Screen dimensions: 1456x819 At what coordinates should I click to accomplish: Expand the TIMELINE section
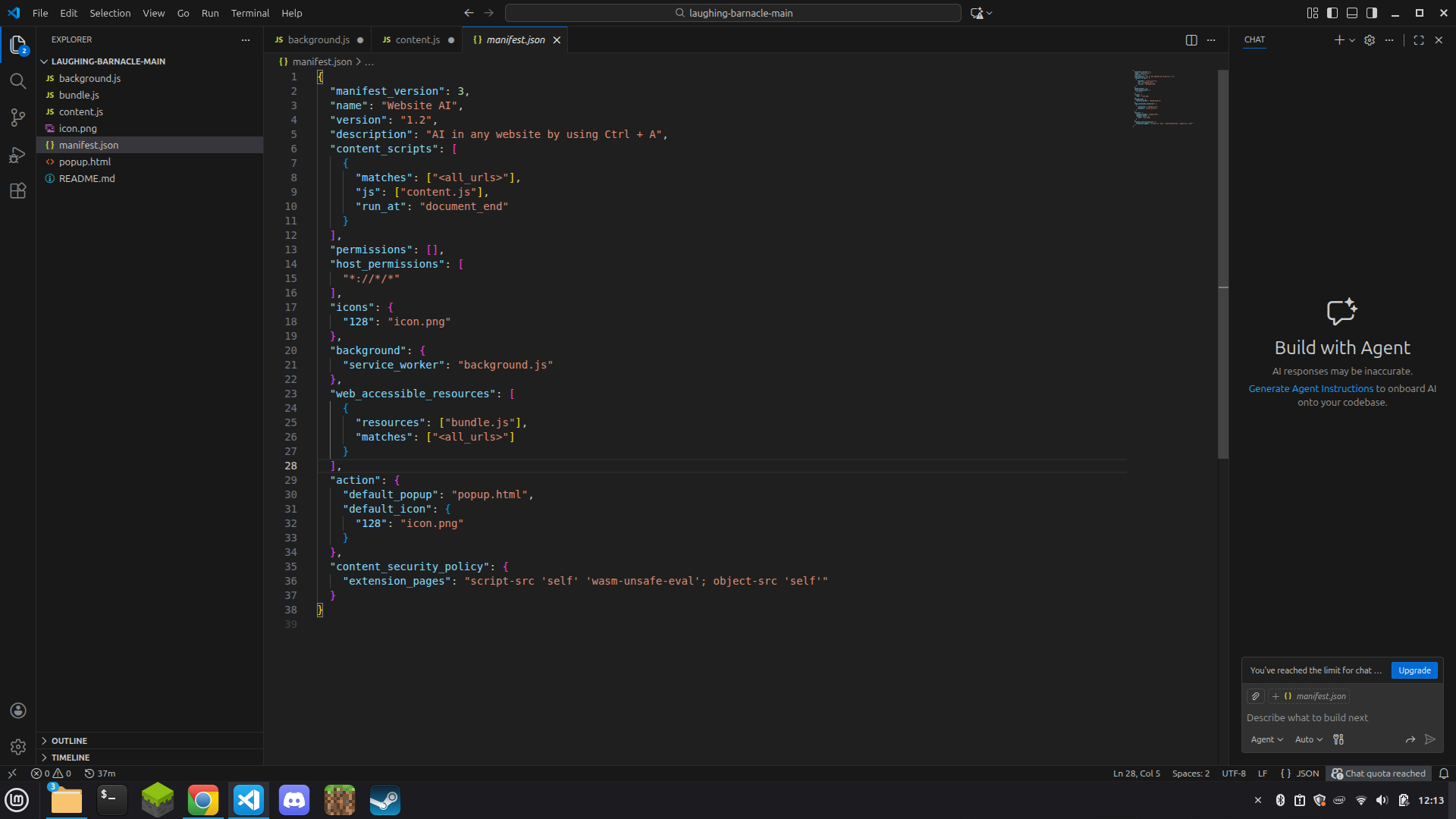(70, 758)
